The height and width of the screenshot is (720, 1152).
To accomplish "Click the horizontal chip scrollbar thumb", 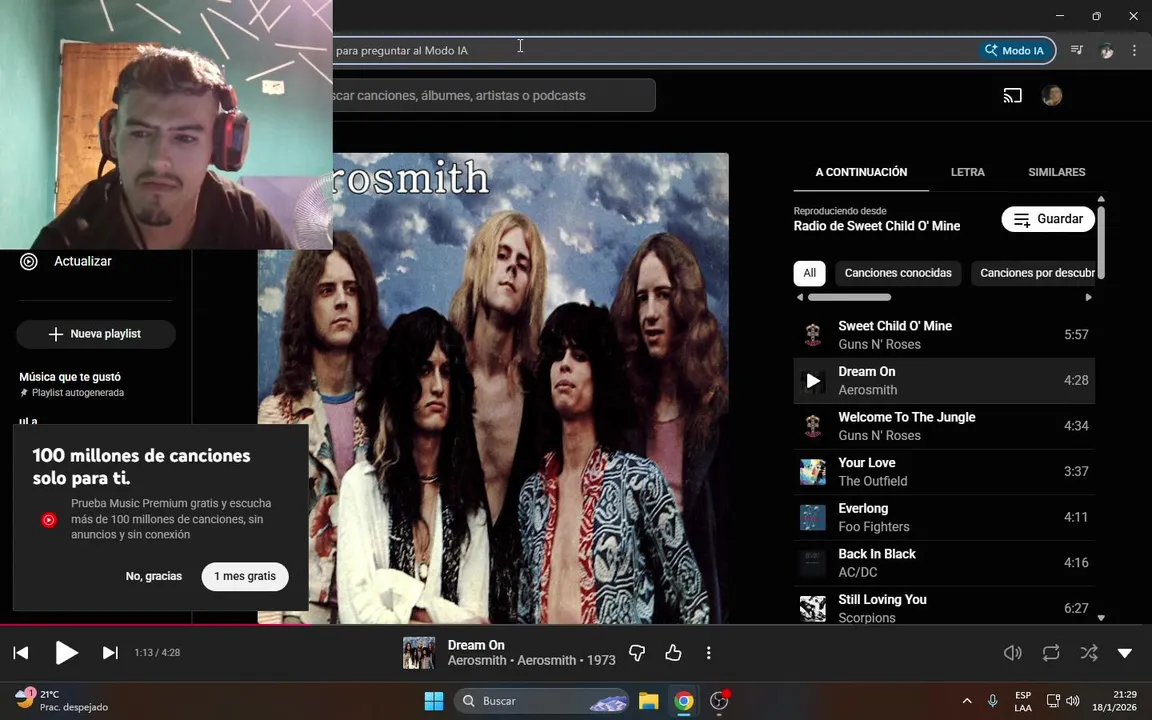I will tap(849, 298).
